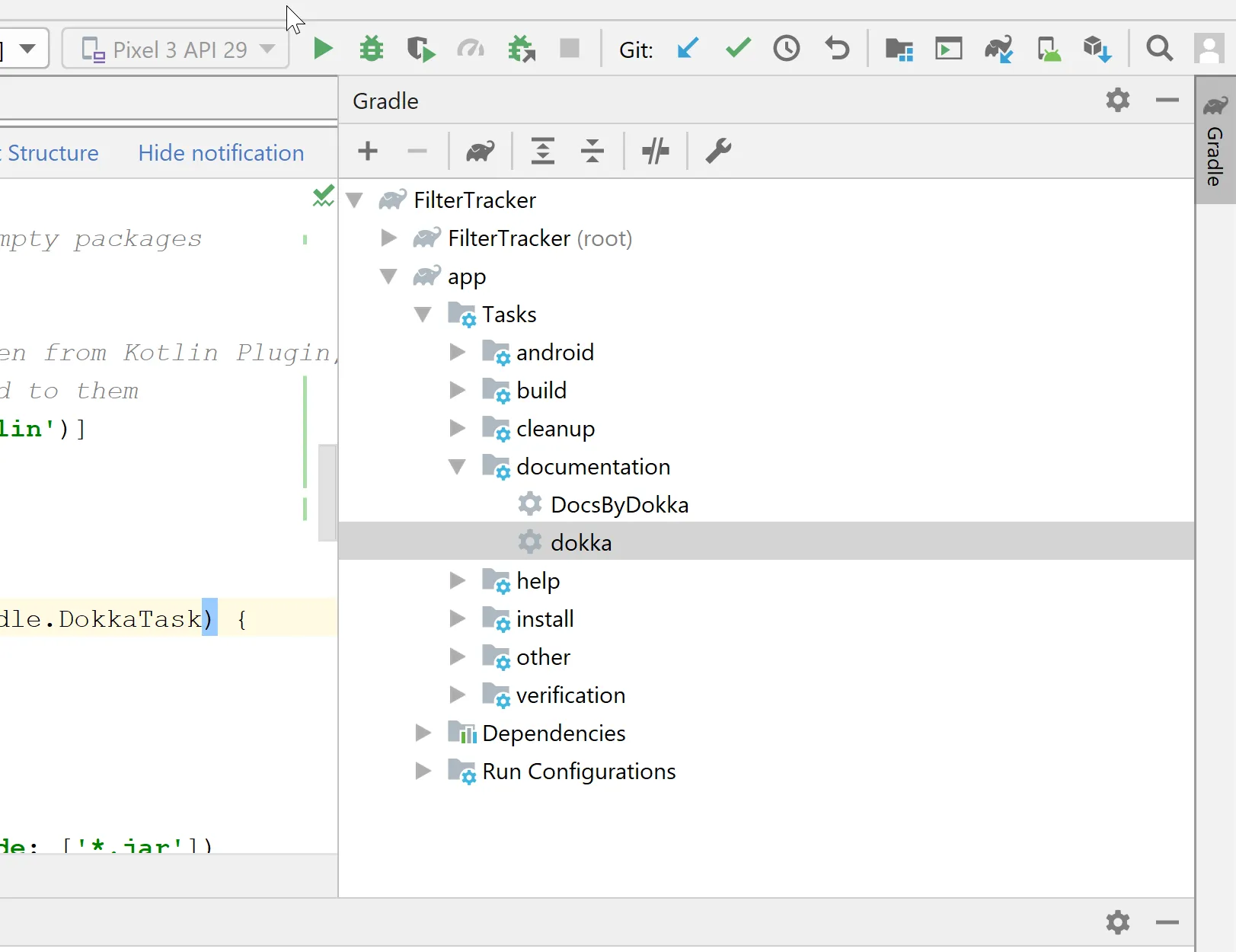Commit changes with the green checkmark

coord(738,48)
